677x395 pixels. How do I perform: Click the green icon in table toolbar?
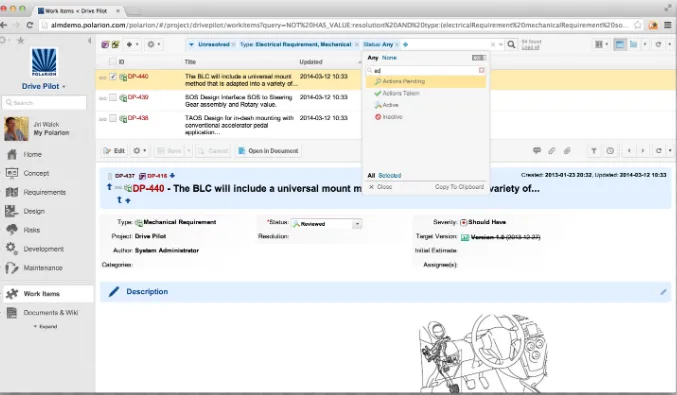pos(115,44)
